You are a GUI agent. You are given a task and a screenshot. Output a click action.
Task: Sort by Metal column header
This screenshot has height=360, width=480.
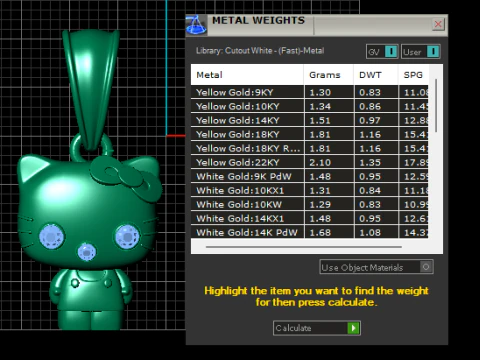pyautogui.click(x=247, y=75)
